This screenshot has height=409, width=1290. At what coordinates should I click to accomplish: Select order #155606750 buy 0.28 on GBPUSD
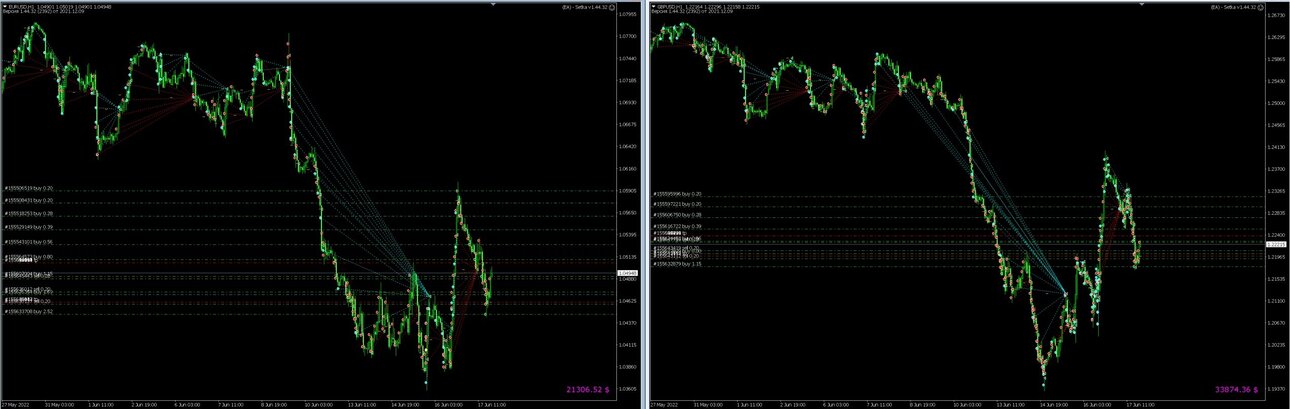[x=678, y=215]
